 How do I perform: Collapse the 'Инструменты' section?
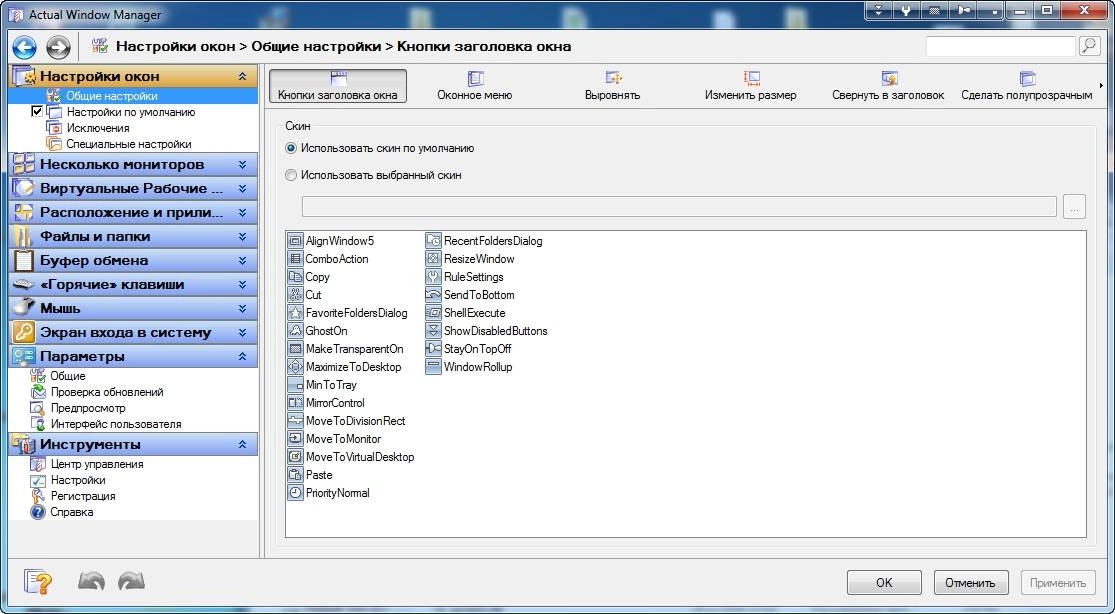242,444
